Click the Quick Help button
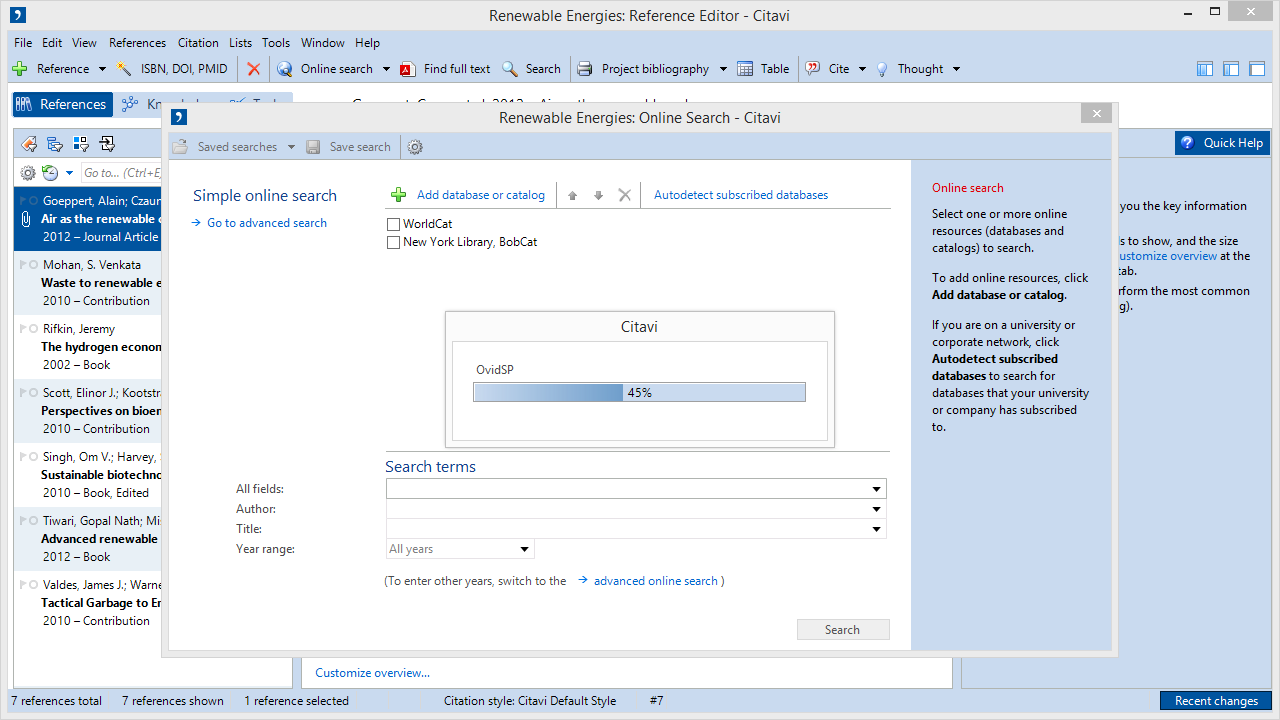 tap(1221, 143)
